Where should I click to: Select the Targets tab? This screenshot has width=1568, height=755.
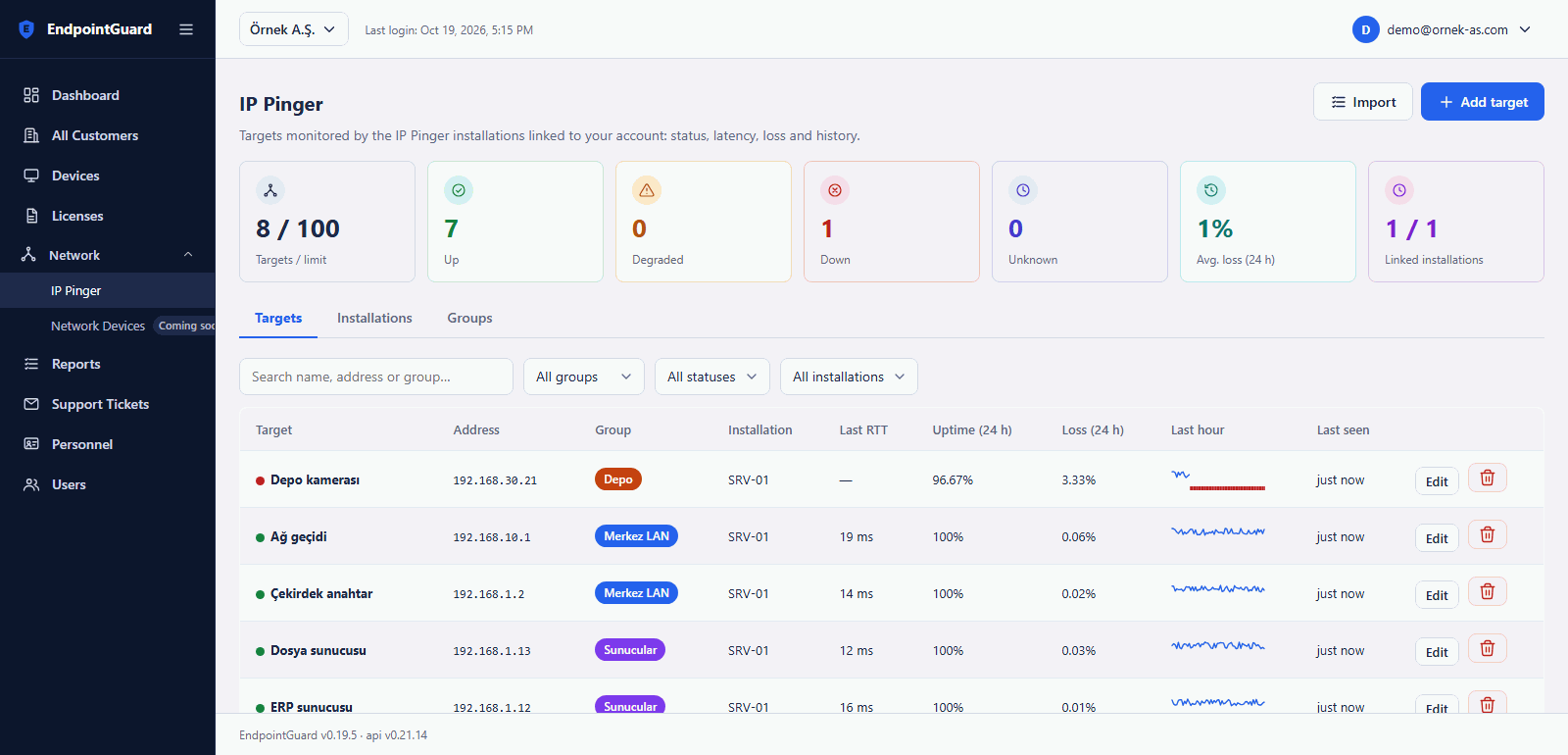pos(278,318)
